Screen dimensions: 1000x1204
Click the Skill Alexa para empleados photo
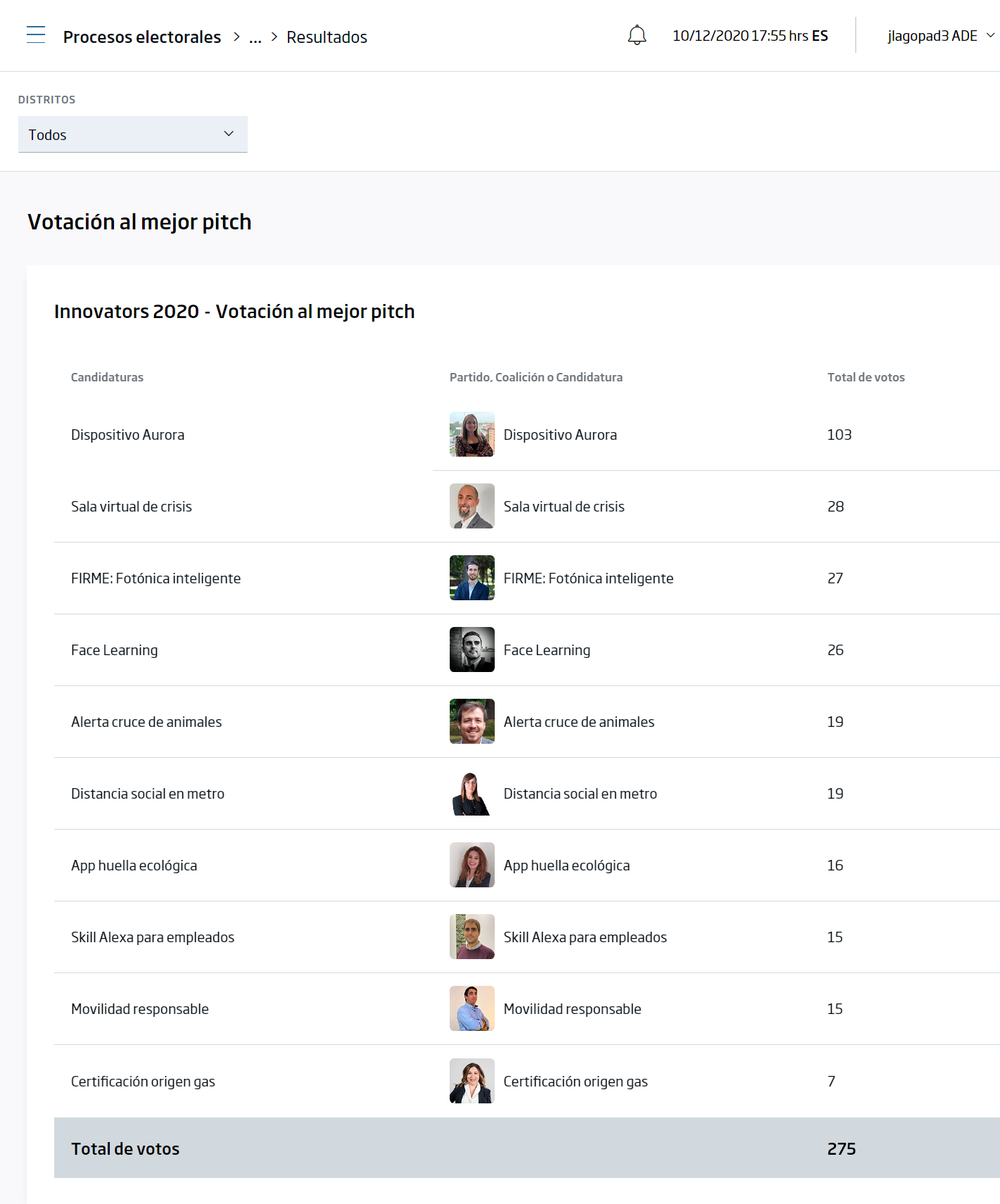472,937
